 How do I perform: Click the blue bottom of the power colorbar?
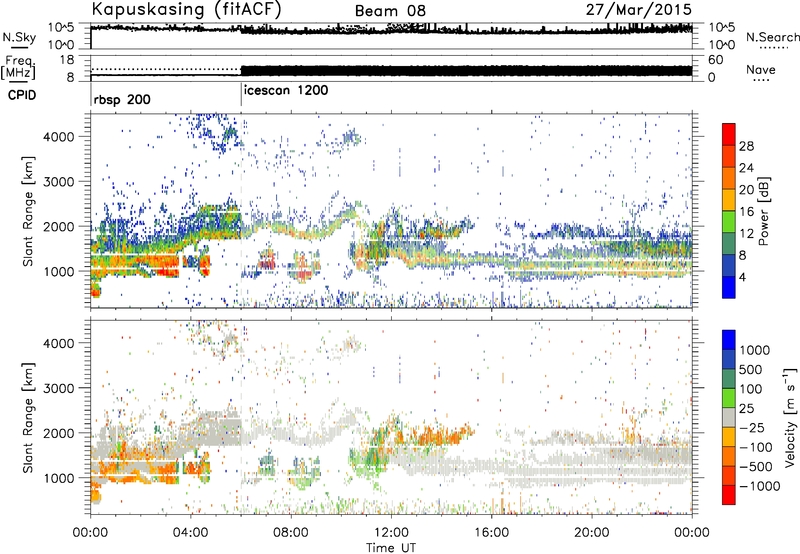click(729, 287)
